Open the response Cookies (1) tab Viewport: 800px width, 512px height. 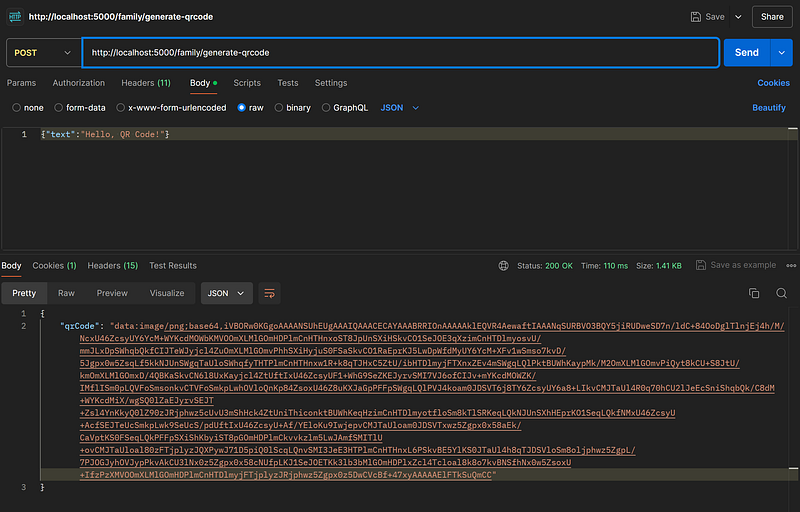pos(54,265)
